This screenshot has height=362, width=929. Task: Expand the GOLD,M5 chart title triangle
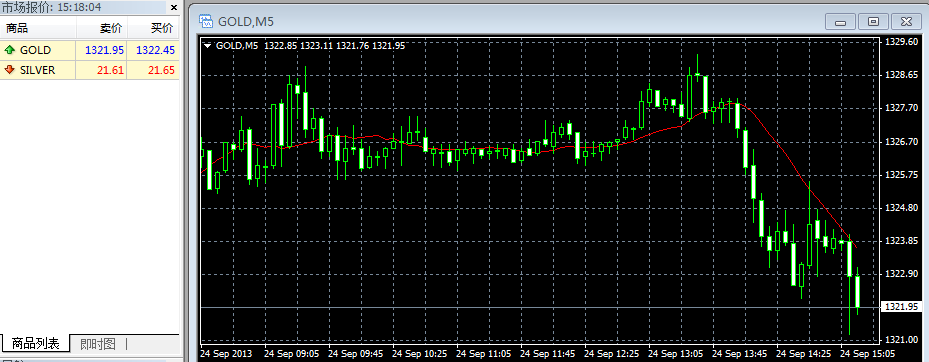(x=207, y=46)
